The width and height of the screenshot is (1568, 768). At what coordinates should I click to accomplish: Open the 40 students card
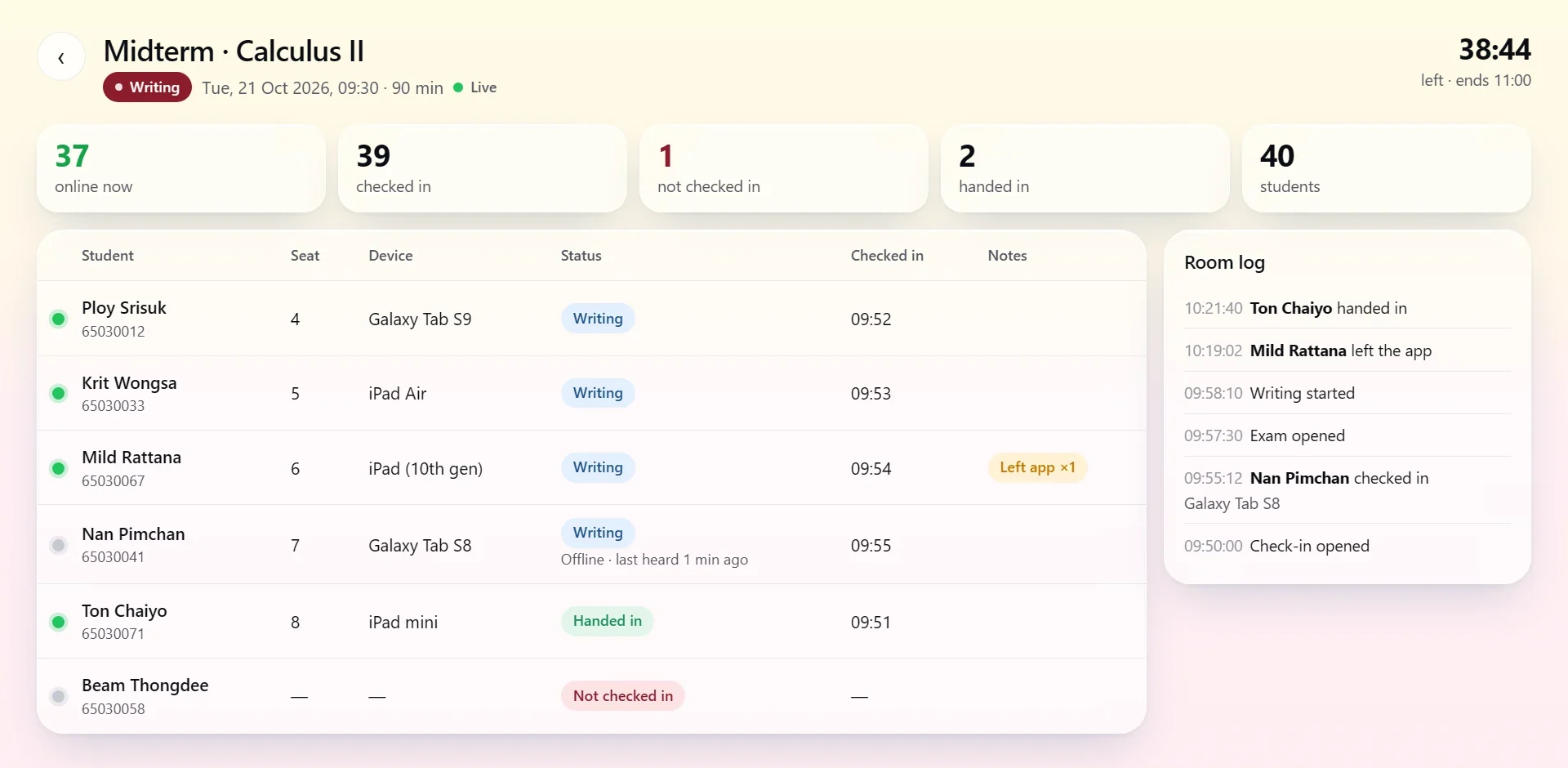[1387, 168]
